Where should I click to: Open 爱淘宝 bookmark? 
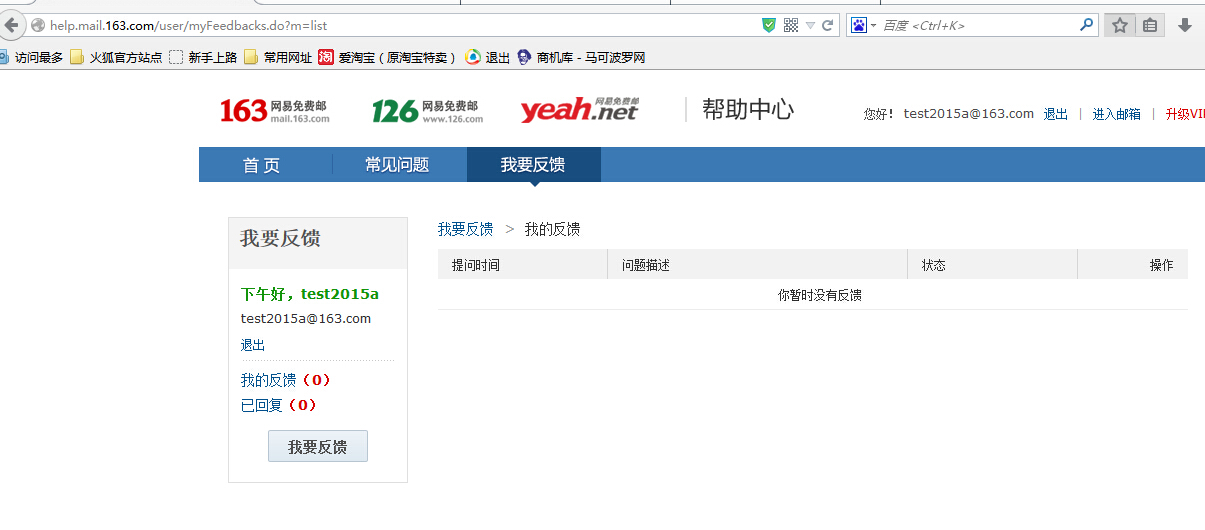pos(387,58)
